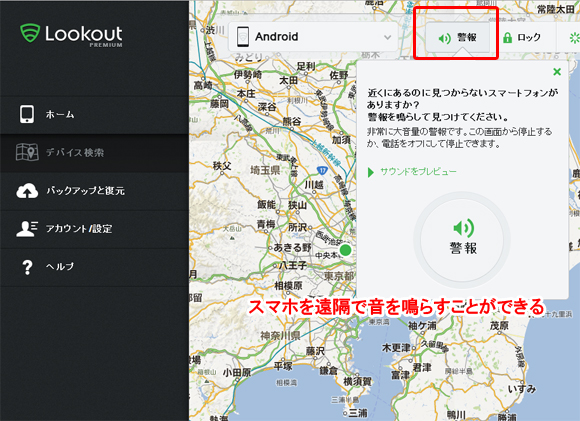Click the 相模原 label on the map
This screenshot has width=580, height=421.
click(x=289, y=285)
